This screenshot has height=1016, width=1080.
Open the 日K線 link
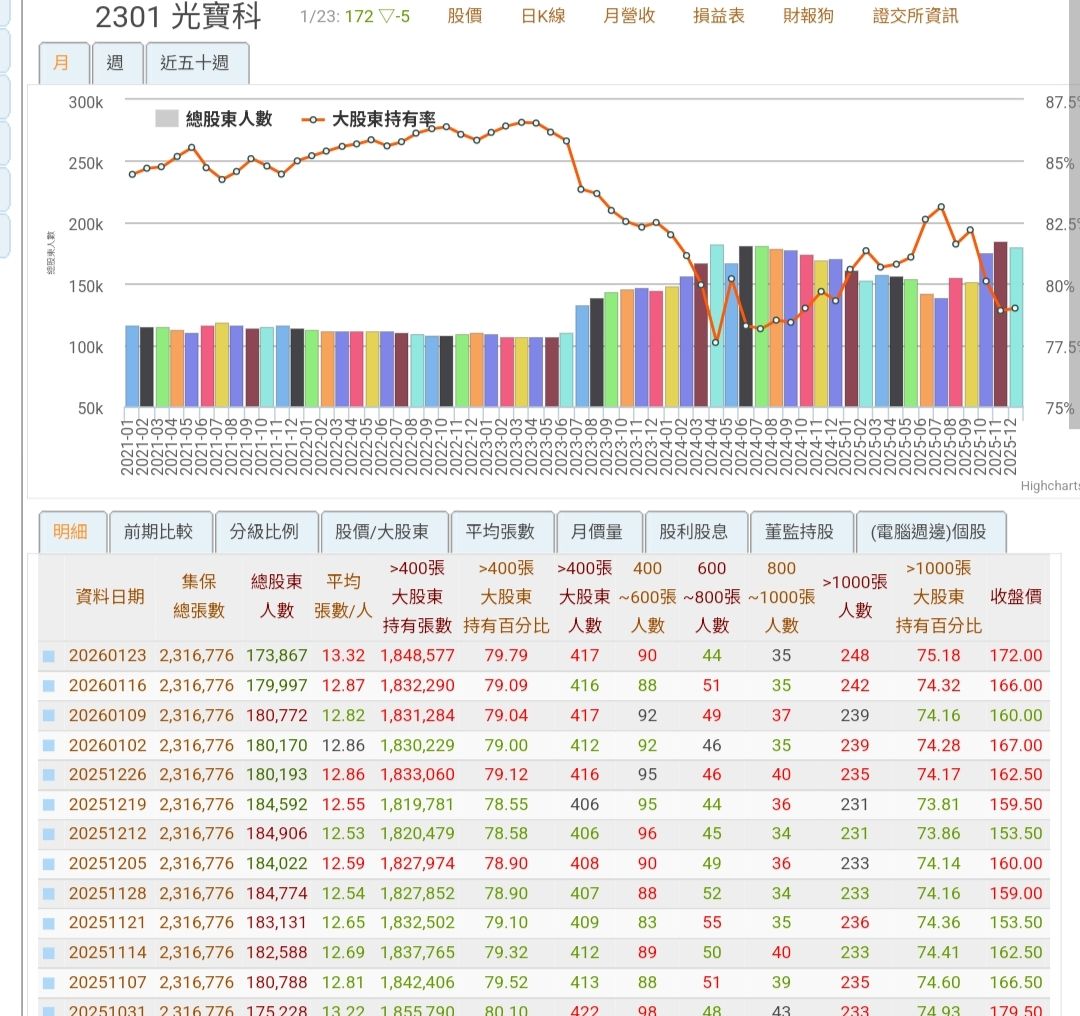543,17
